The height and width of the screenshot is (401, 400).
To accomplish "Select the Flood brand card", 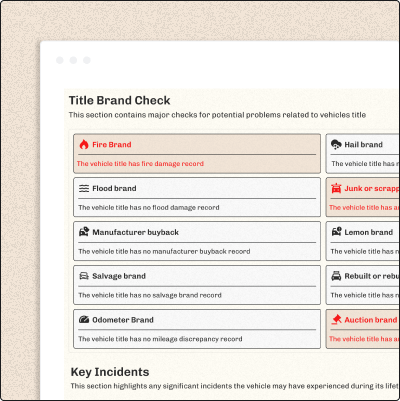I will [x=197, y=197].
